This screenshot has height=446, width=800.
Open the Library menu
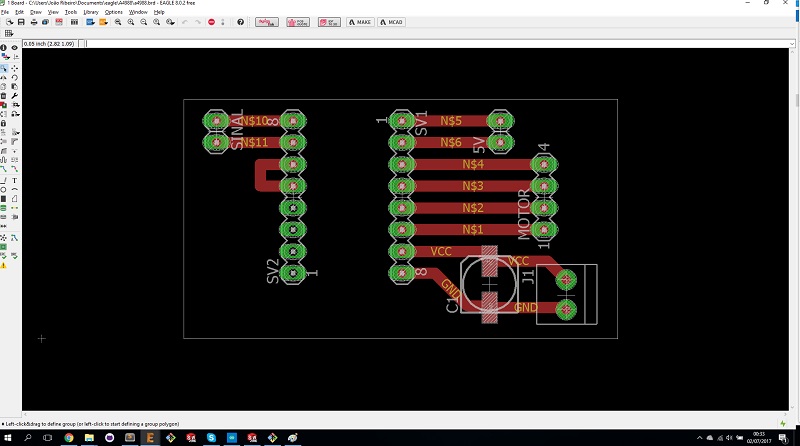(91, 12)
